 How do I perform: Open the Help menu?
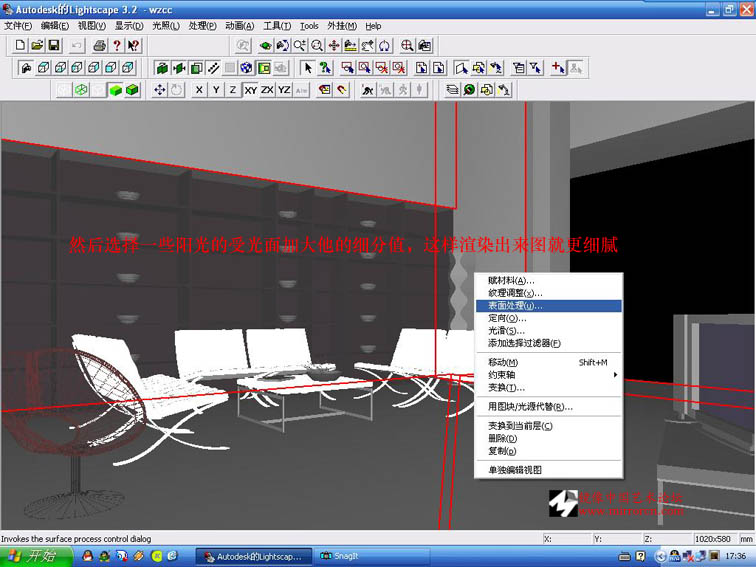coord(373,26)
